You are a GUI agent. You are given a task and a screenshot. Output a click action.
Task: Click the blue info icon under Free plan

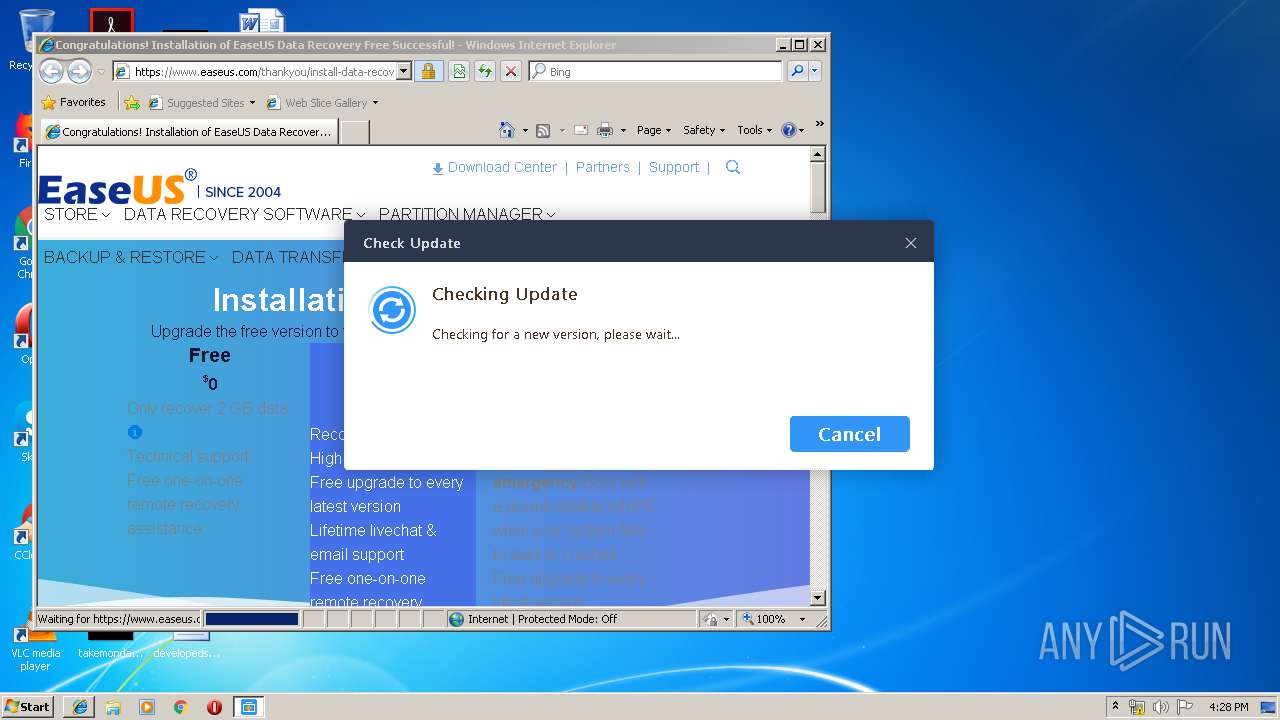click(x=135, y=432)
